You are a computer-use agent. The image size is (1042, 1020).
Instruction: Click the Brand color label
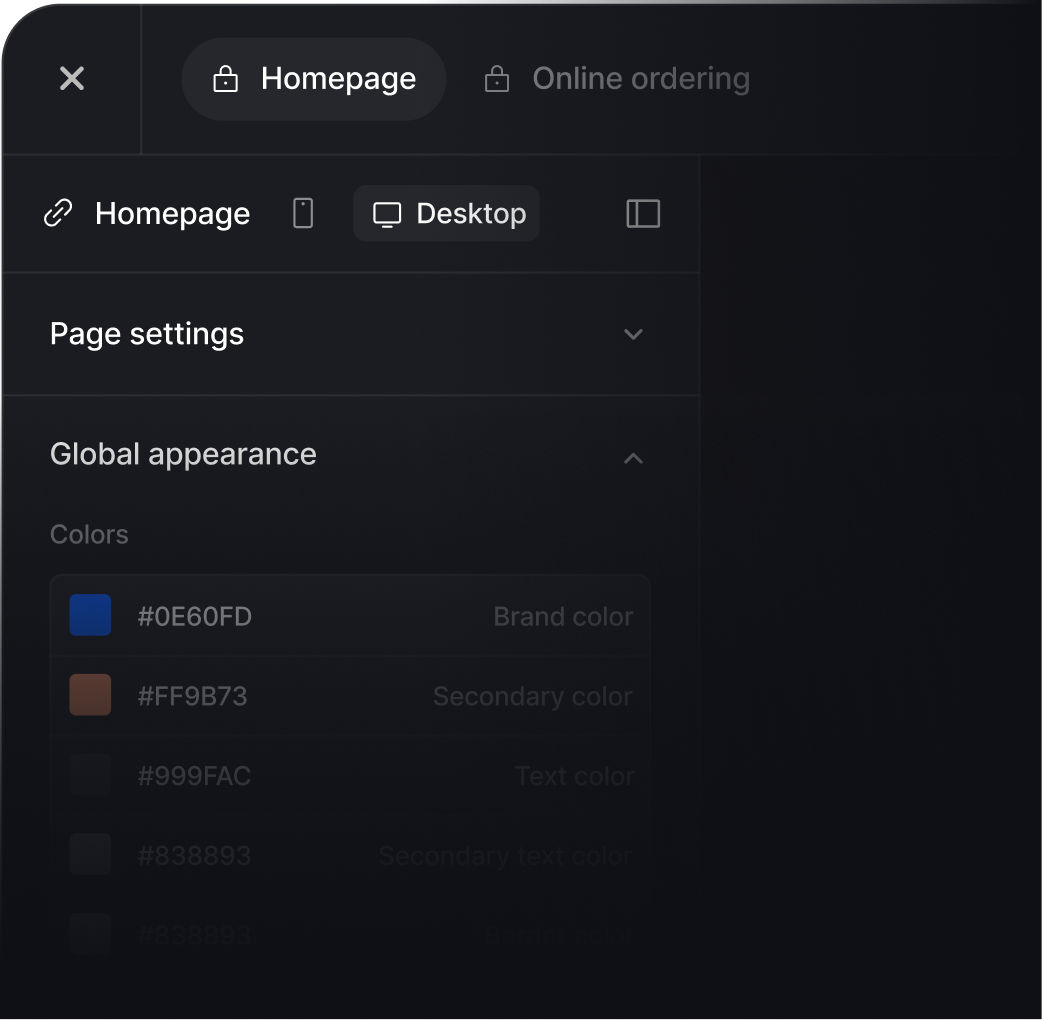pos(564,617)
